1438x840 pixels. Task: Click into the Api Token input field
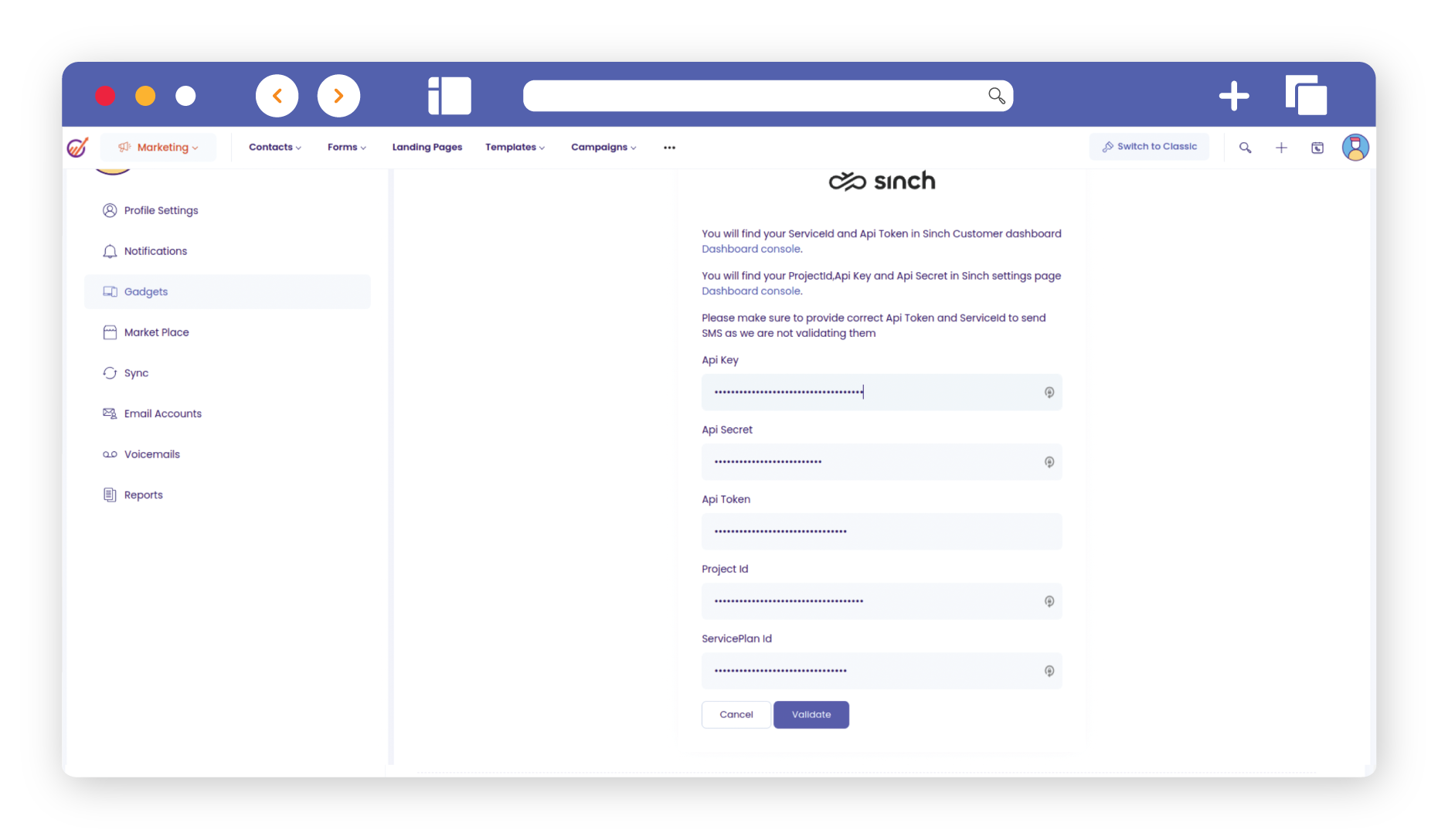(881, 532)
